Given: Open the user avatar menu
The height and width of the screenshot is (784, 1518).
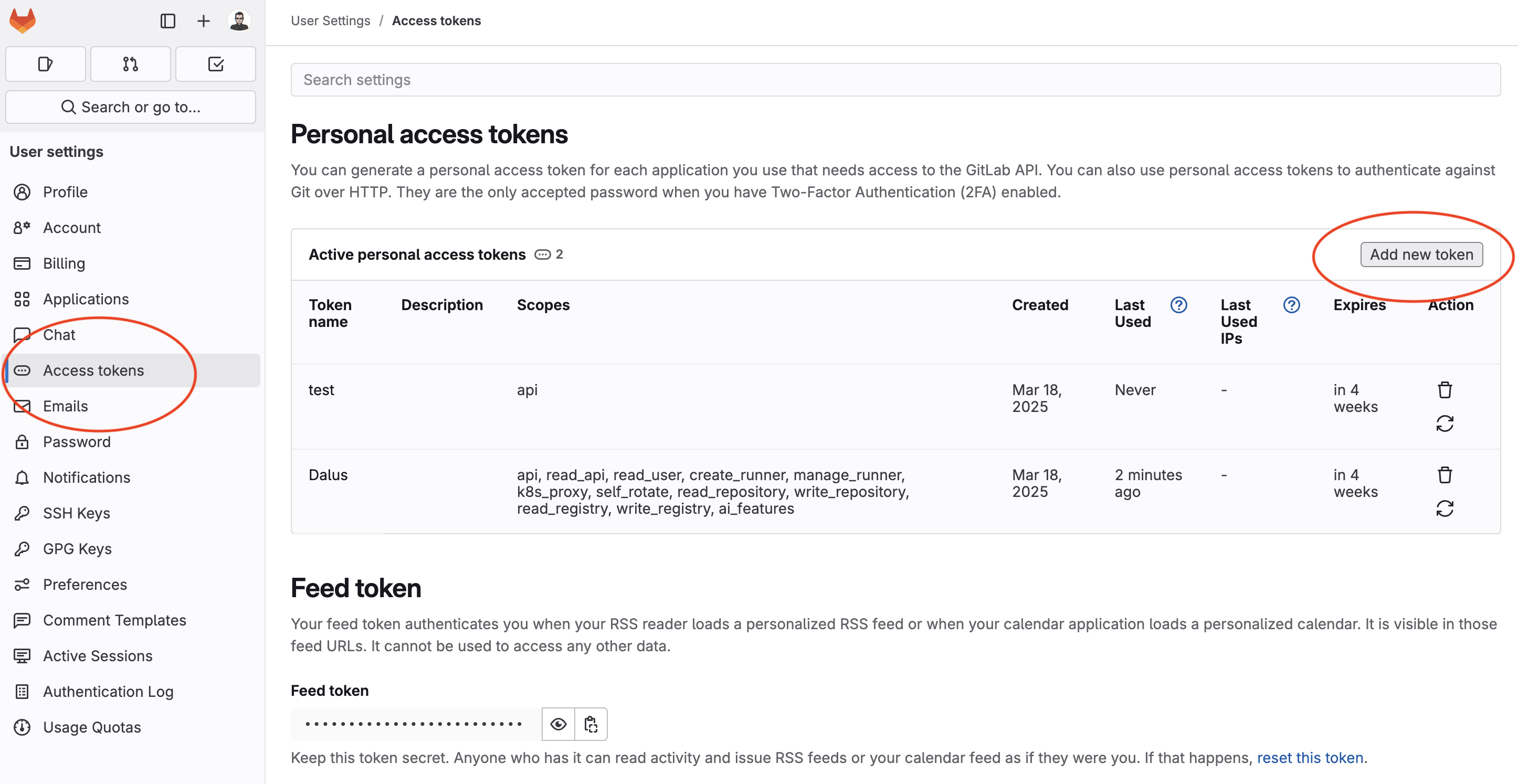Looking at the screenshot, I should click(239, 21).
